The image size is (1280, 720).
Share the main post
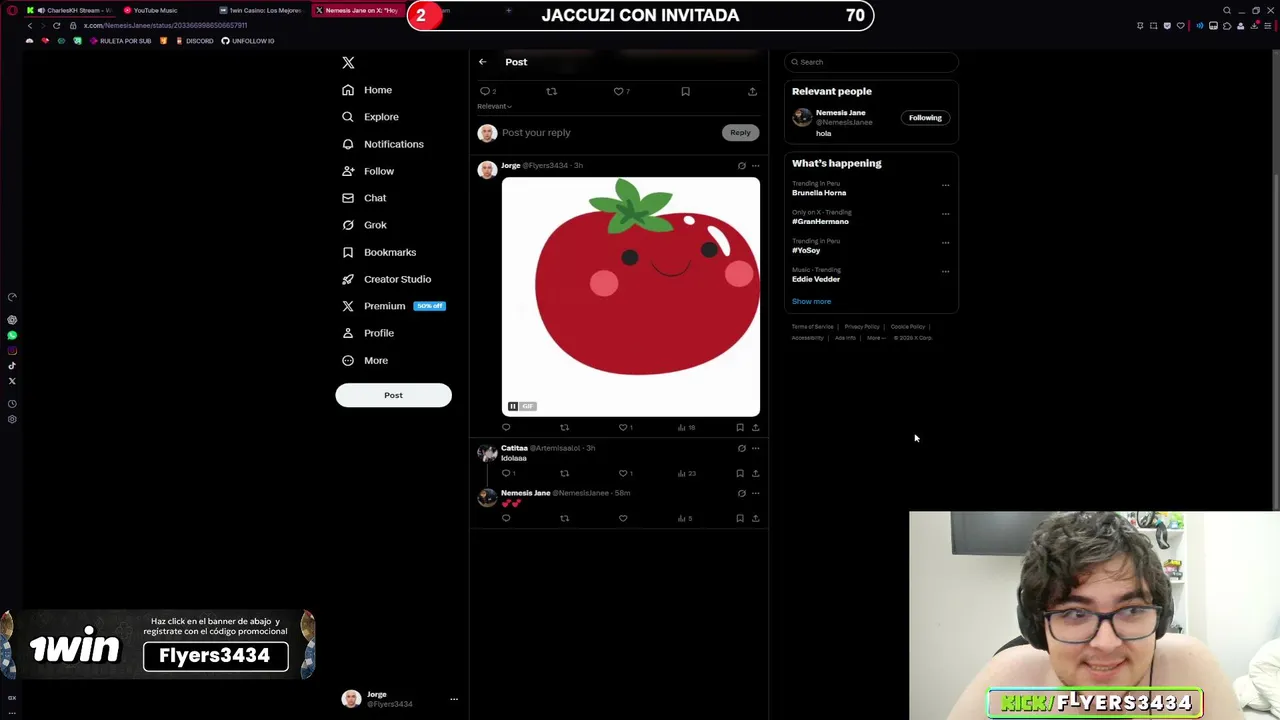tap(752, 91)
